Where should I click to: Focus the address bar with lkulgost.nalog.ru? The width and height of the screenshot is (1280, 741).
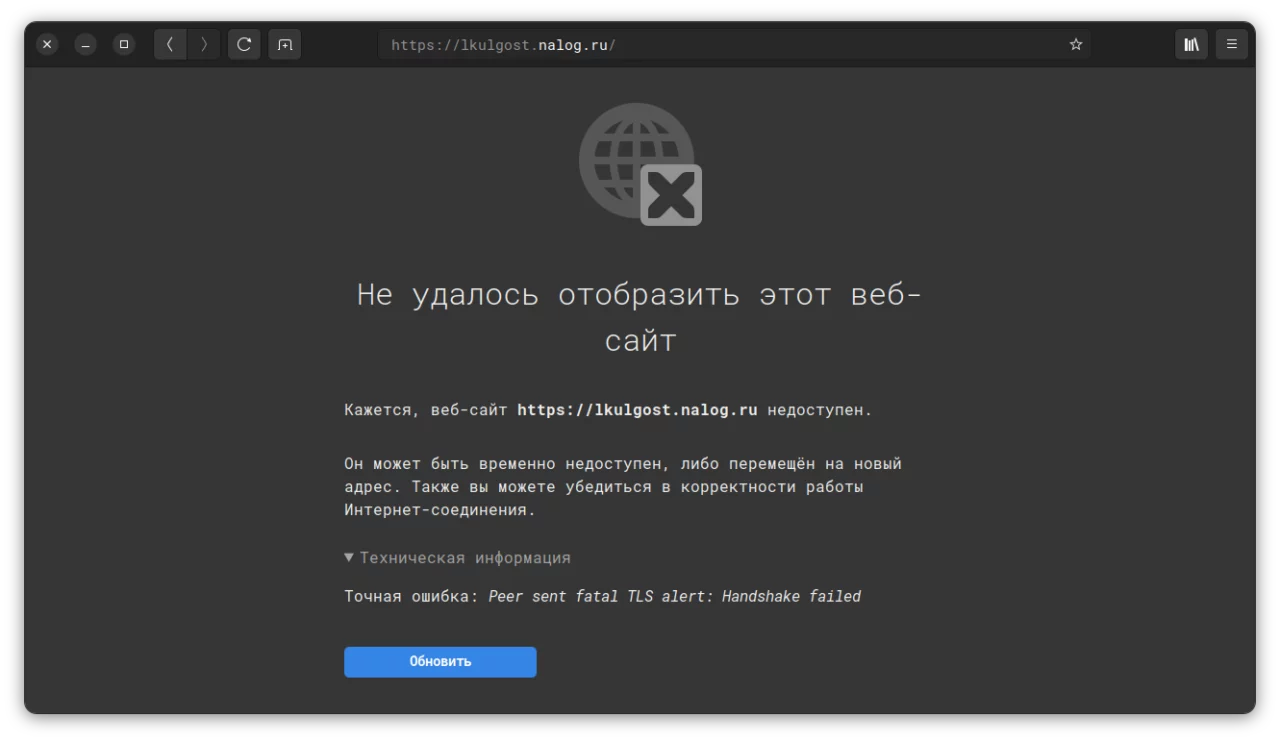[x=735, y=45]
